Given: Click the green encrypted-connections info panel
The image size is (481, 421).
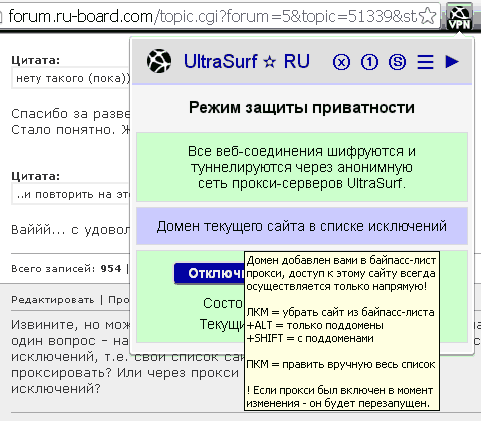Looking at the screenshot, I should pyautogui.click(x=302, y=167).
